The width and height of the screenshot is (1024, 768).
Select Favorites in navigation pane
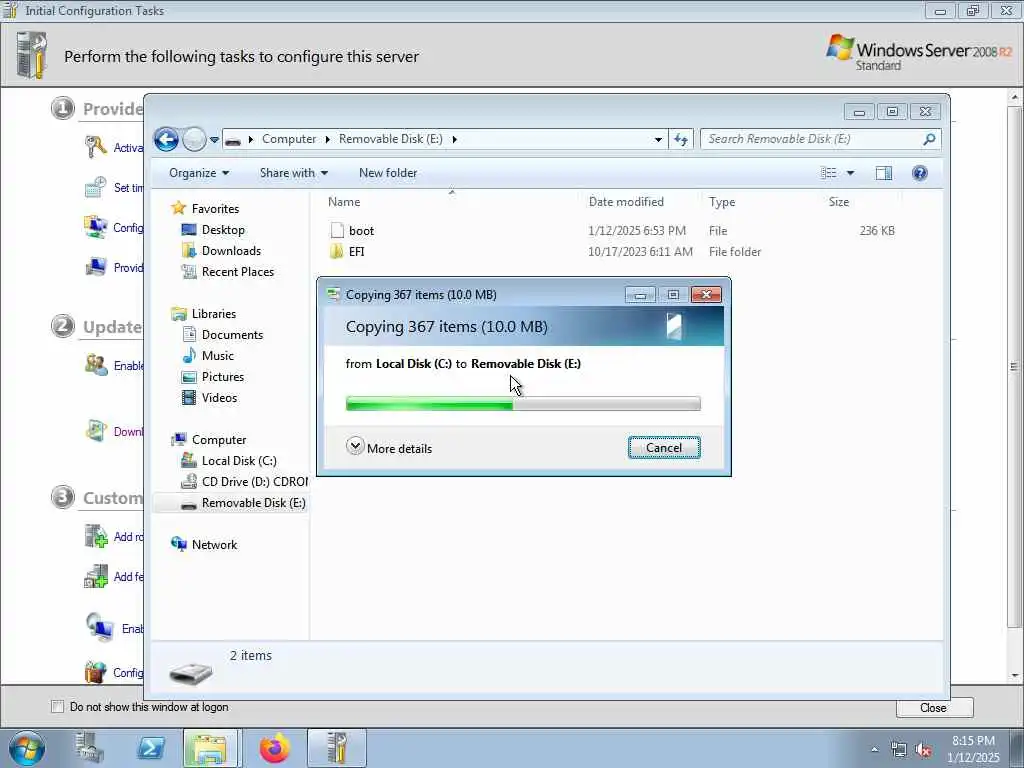215,209
